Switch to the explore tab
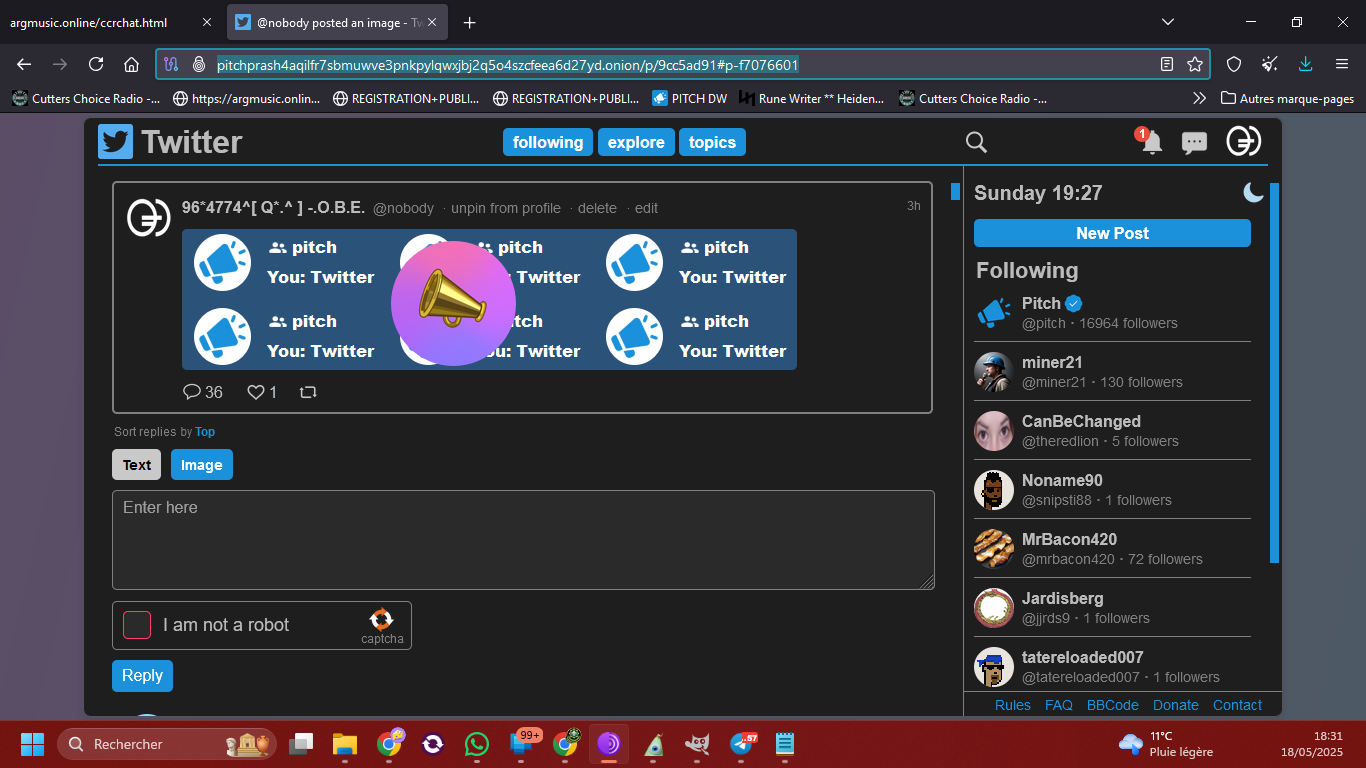 (636, 142)
